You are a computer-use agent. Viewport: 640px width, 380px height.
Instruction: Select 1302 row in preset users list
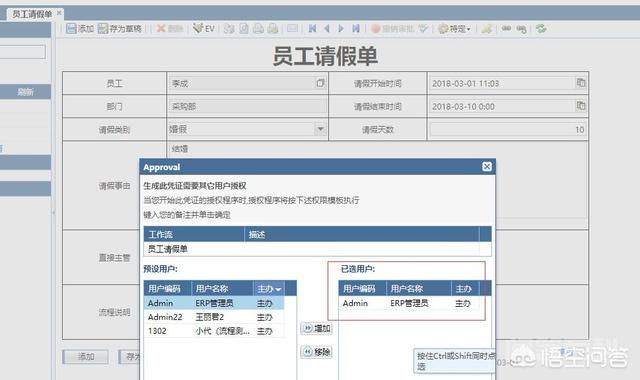[214, 331]
